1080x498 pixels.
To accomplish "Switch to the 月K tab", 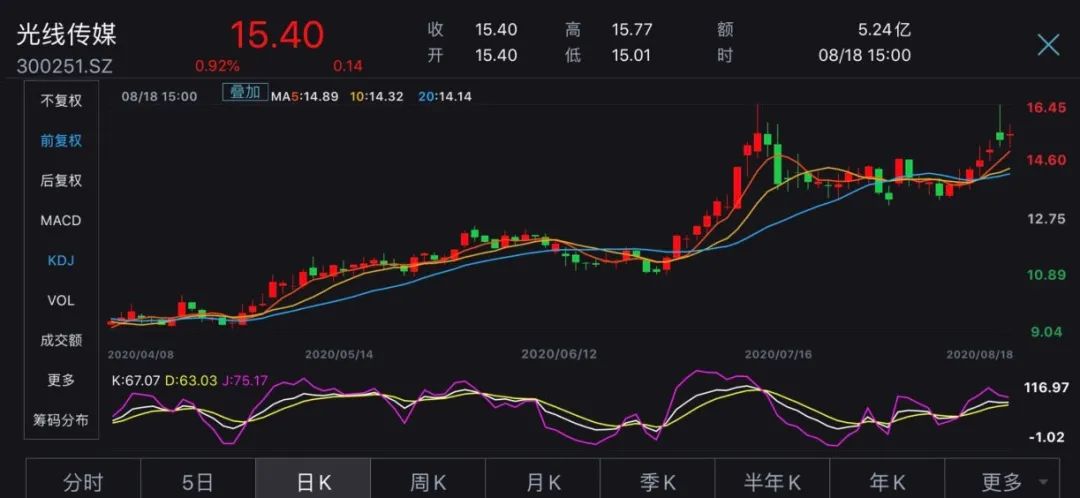I will [x=543, y=481].
